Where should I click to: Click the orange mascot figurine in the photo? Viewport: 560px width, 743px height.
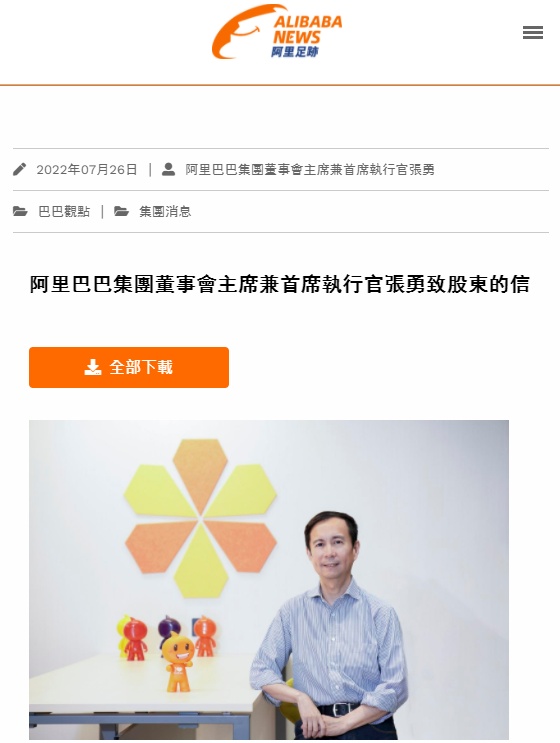pyautogui.click(x=178, y=661)
